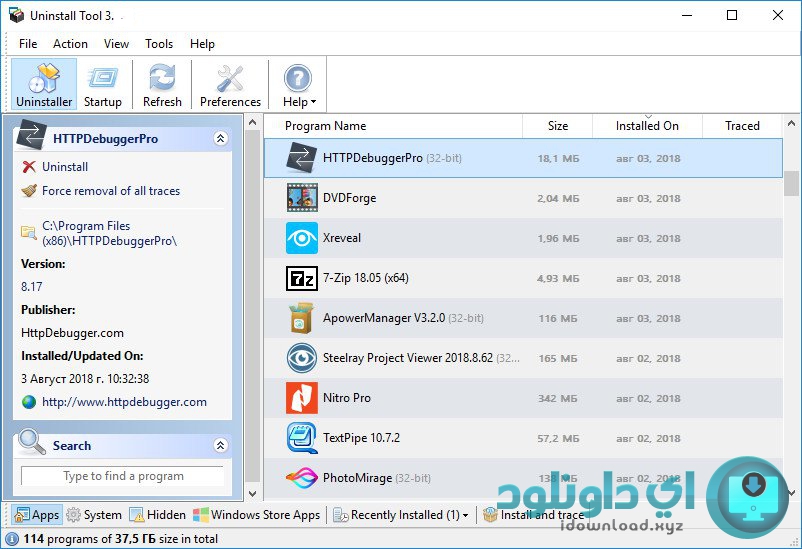Select the Nitro Pro entry

[x=347, y=398]
